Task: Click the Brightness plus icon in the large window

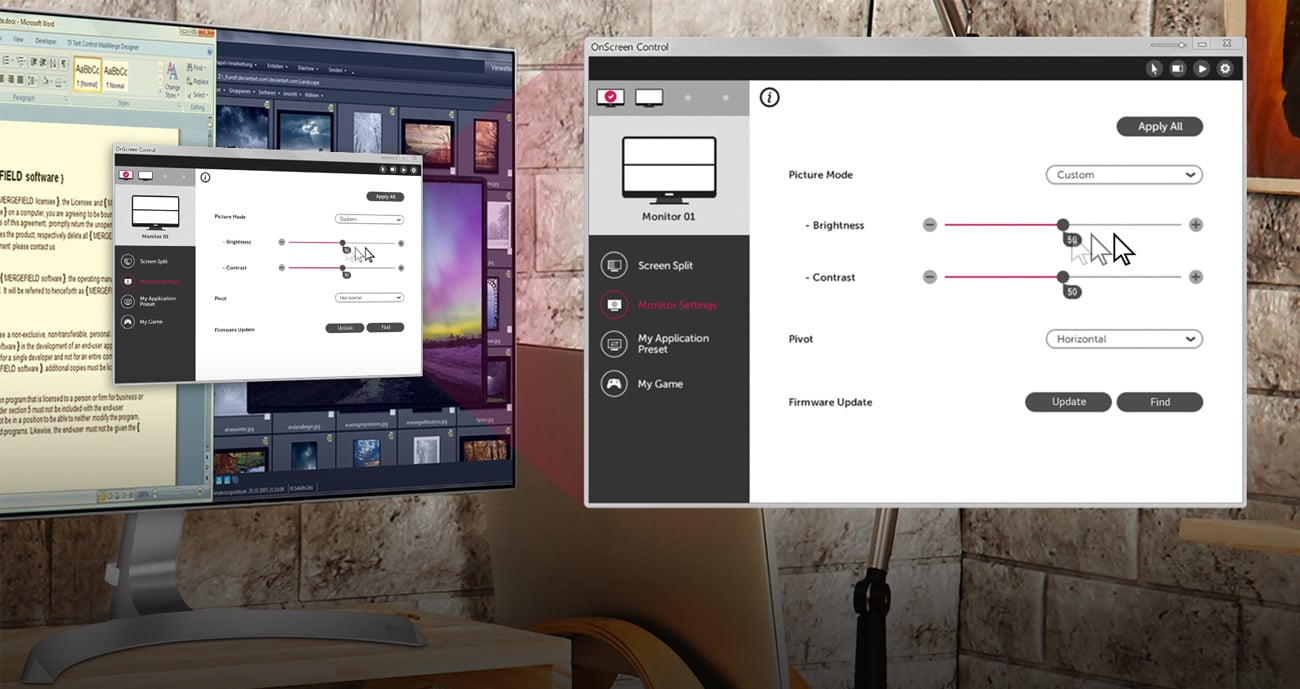Action: pyautogui.click(x=1196, y=225)
